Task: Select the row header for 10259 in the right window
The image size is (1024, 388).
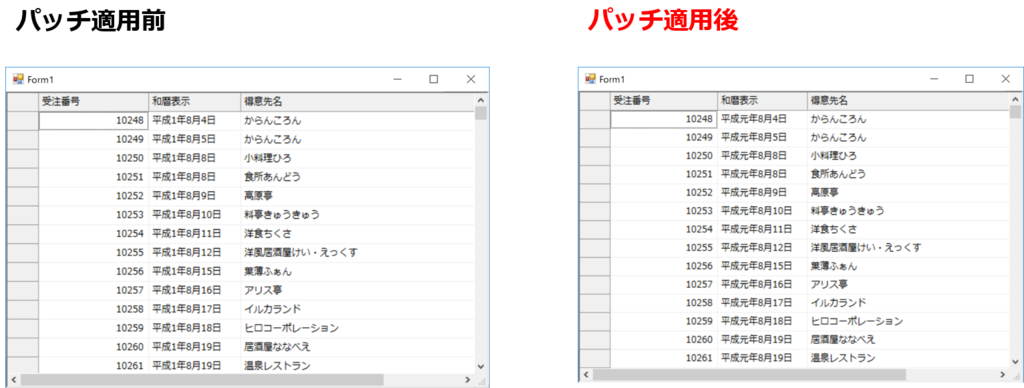Action: [595, 321]
